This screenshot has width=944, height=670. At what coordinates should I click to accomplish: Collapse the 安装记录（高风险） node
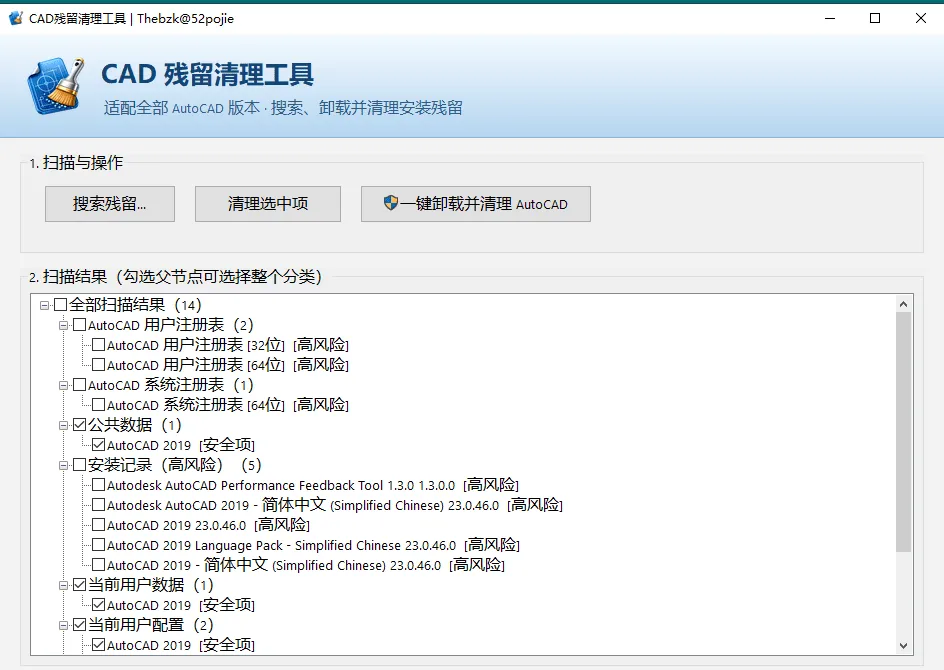pos(63,465)
